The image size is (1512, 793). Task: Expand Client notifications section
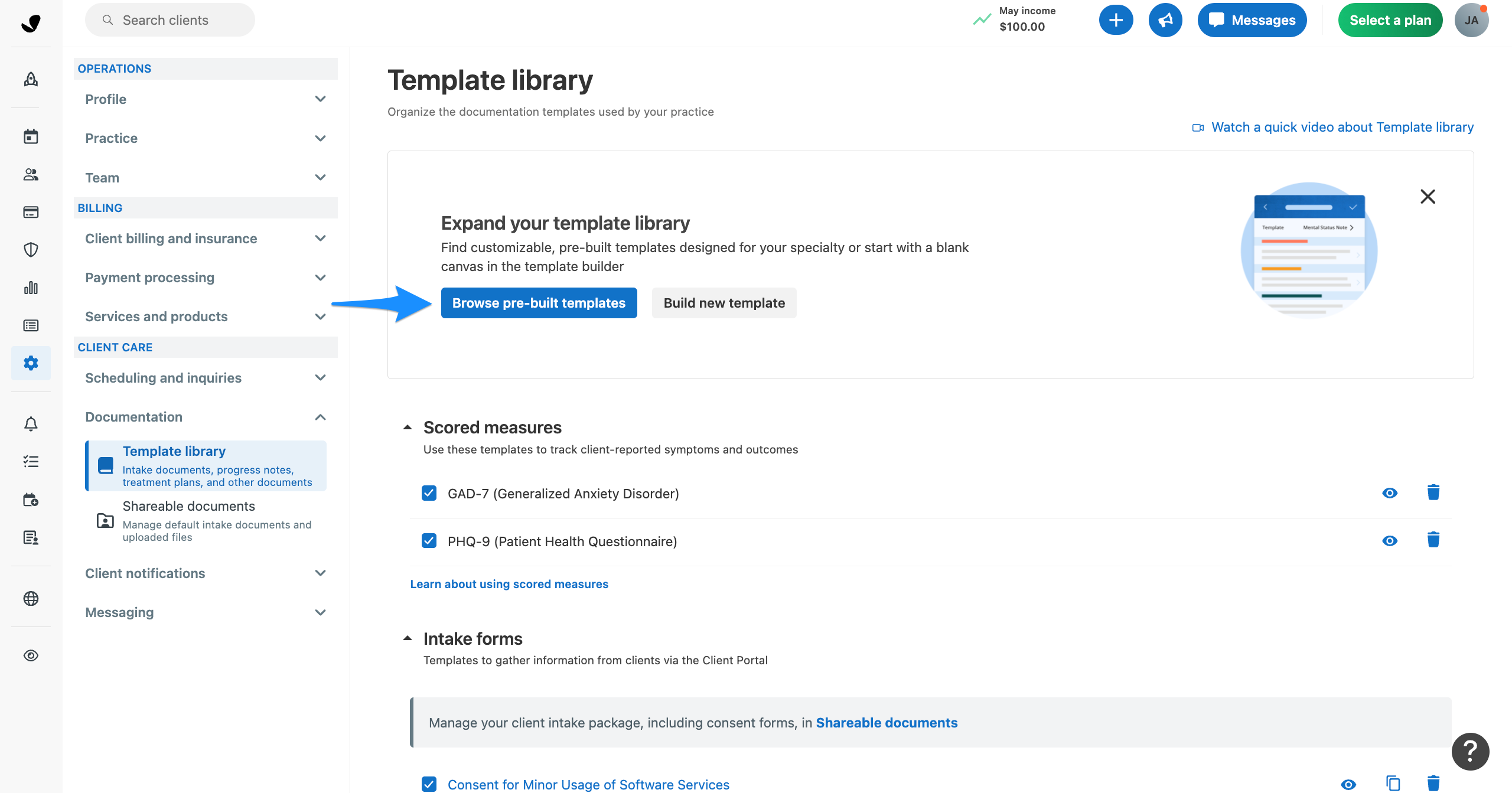(x=206, y=573)
